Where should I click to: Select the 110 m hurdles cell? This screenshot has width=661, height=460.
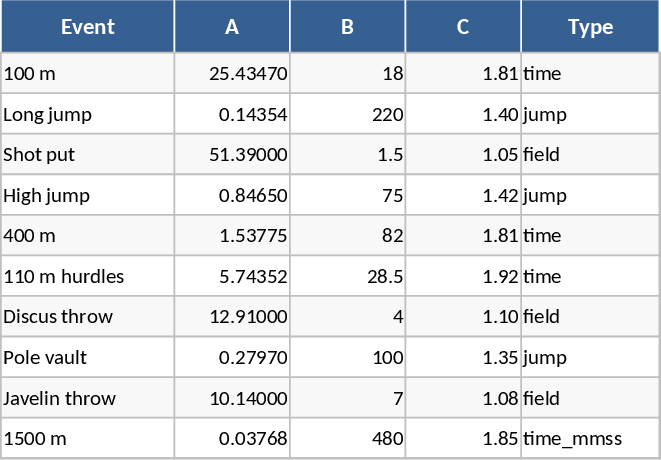click(x=87, y=277)
